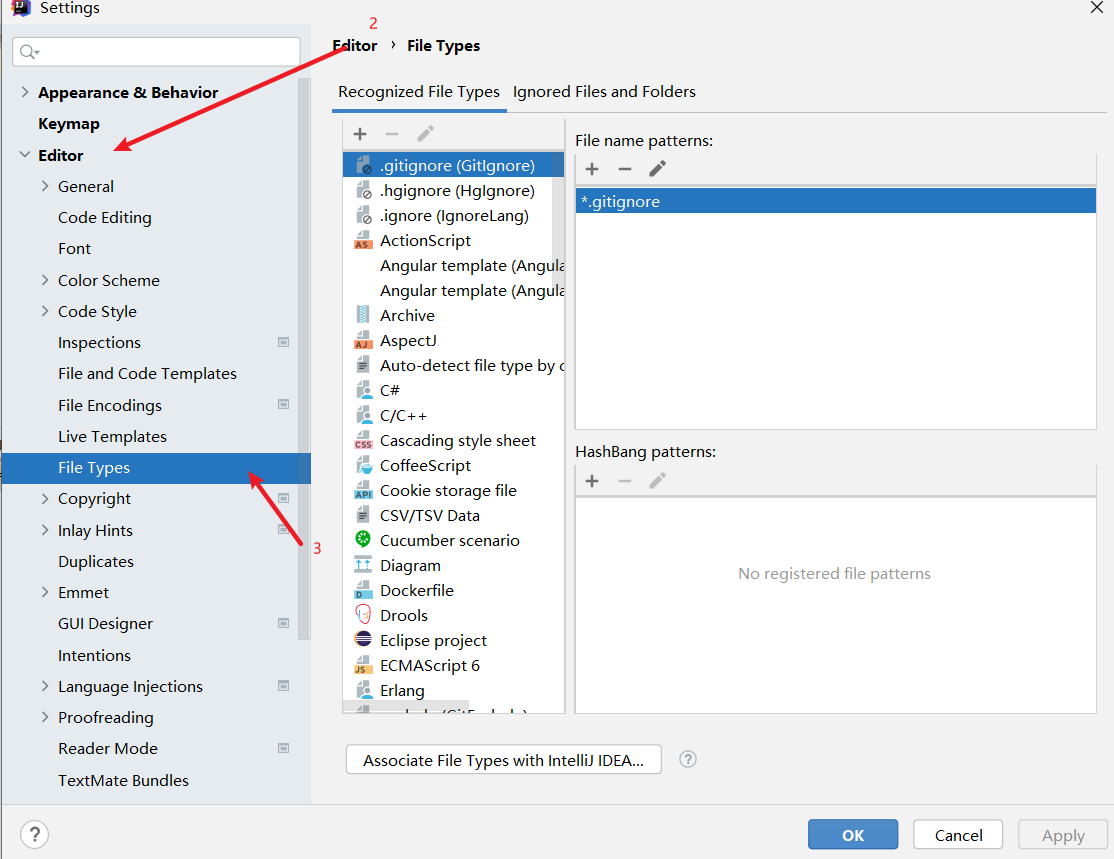Add a new file name pattern
1114x859 pixels.
592,169
